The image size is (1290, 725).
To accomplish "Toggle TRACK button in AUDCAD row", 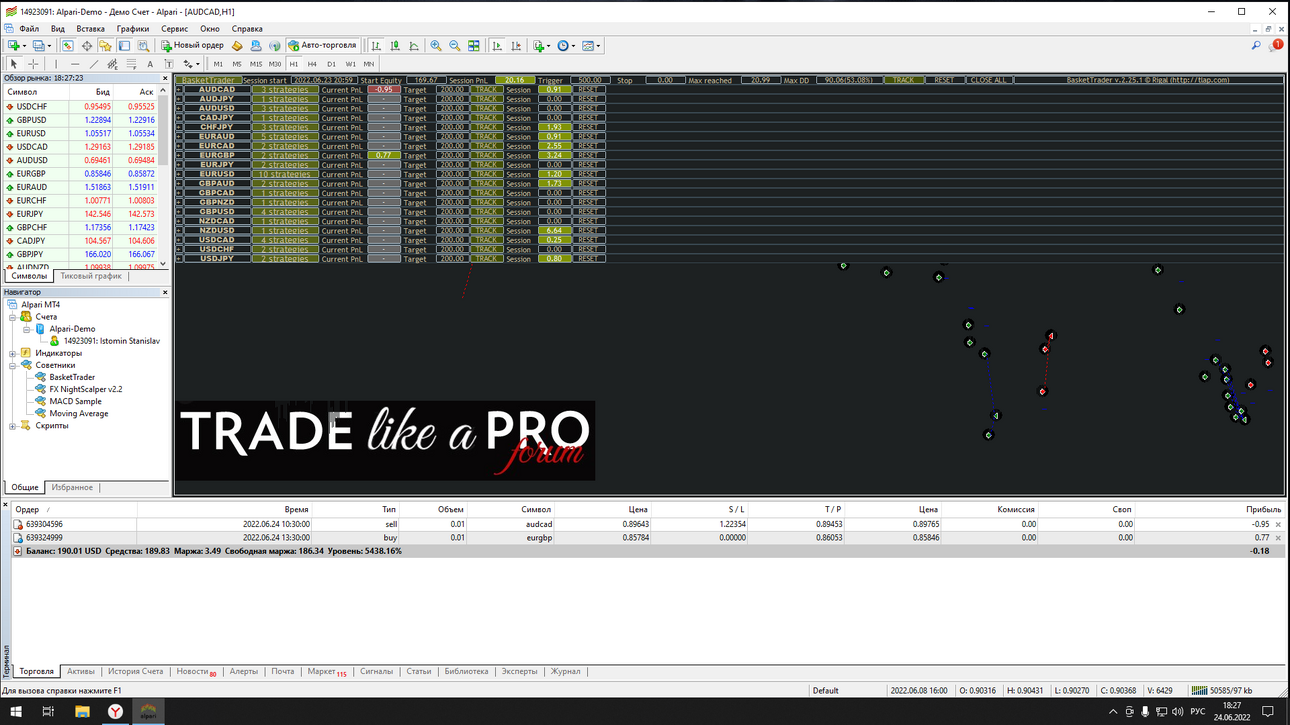I will (486, 89).
